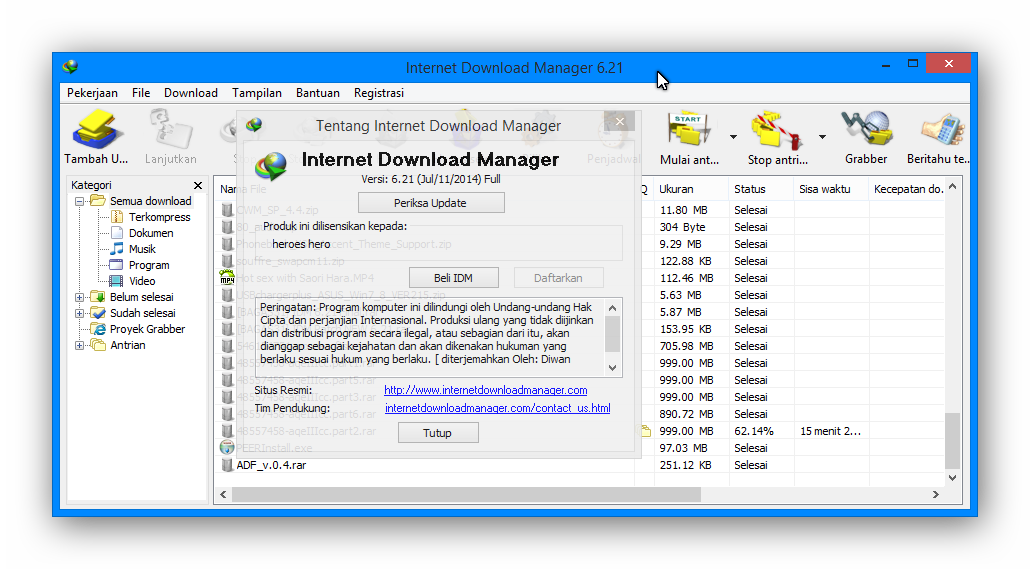This screenshot has height=569, width=1030.
Task: Click the 251.12 KB size cell
Action: pyautogui.click(x=685, y=465)
